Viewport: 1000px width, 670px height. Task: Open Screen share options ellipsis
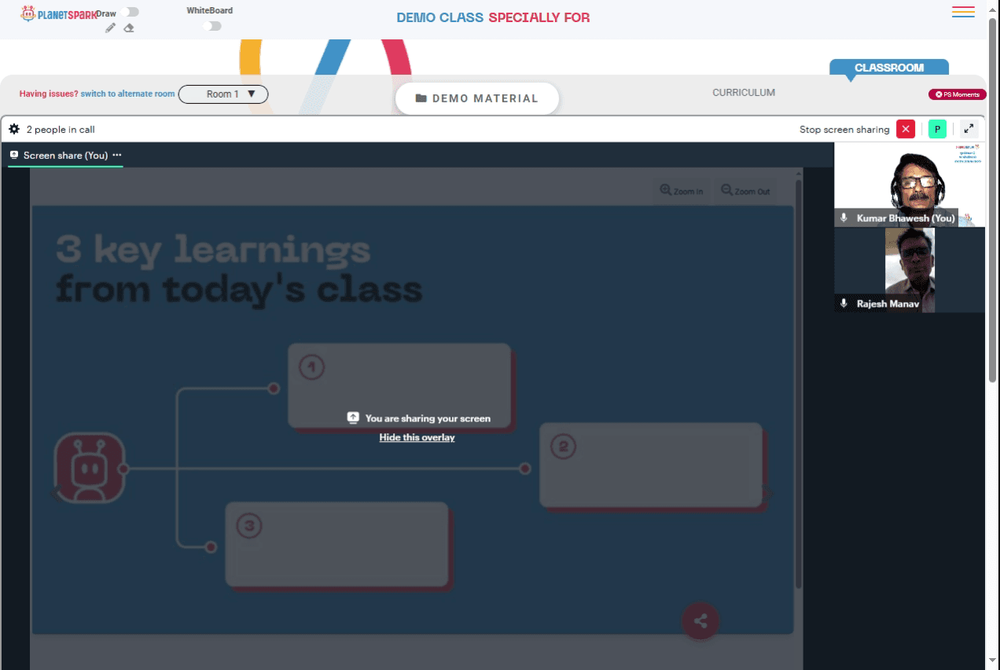coord(117,155)
